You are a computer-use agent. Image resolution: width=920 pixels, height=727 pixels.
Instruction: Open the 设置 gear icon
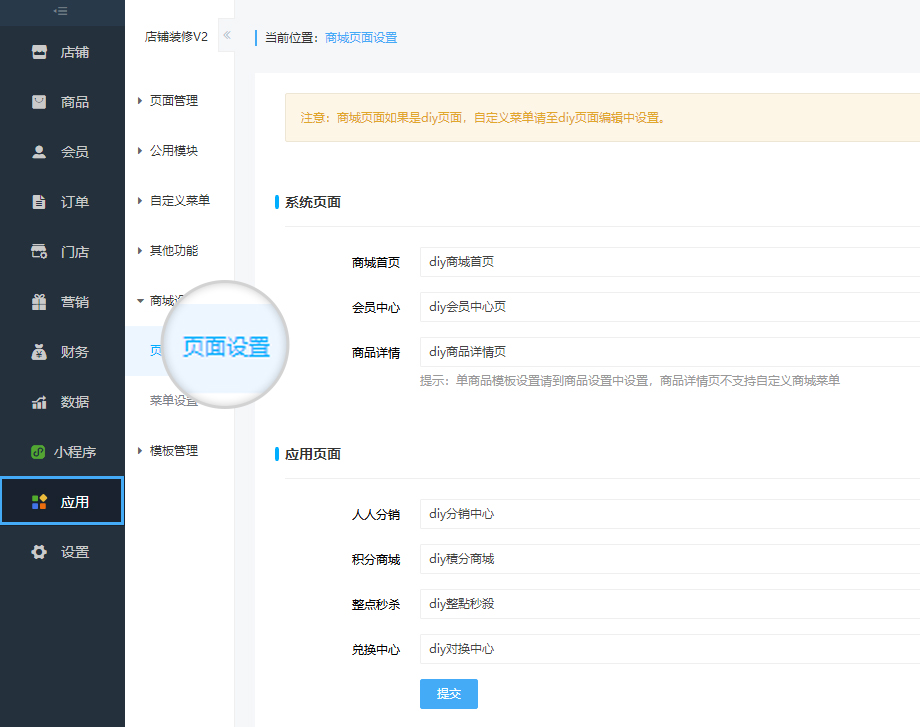39,552
